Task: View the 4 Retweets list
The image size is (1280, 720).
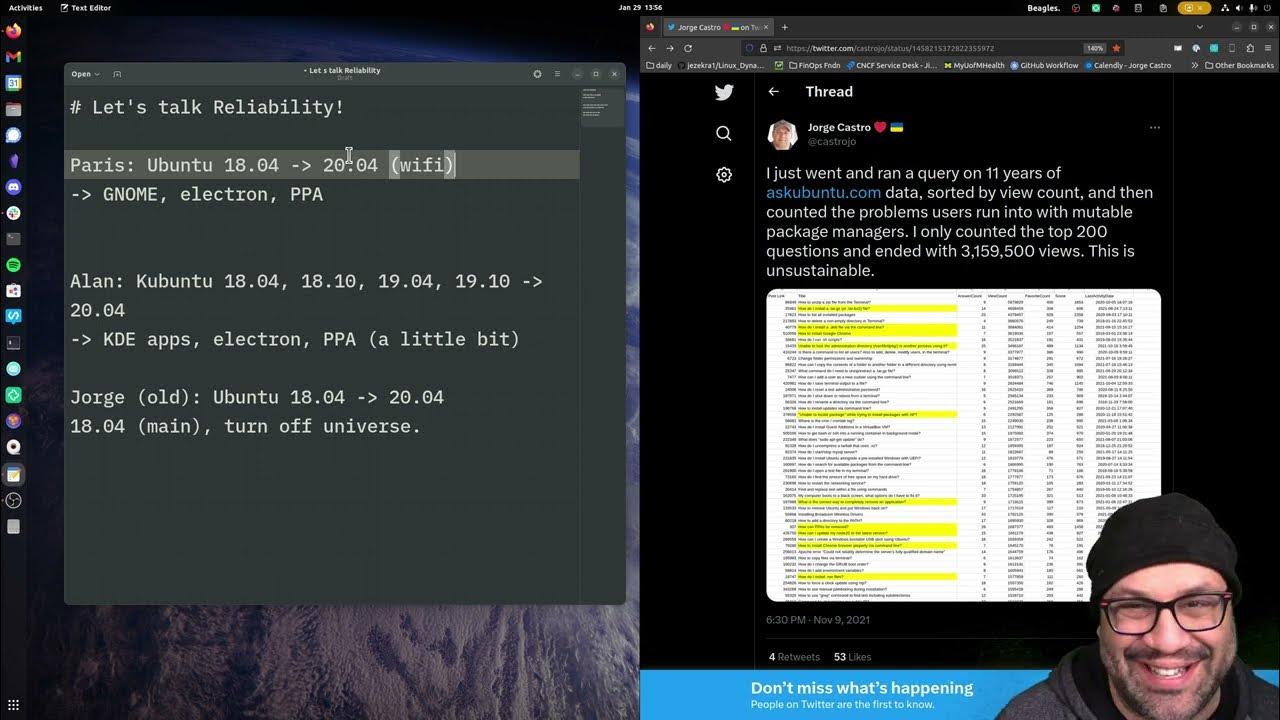Action: [794, 657]
